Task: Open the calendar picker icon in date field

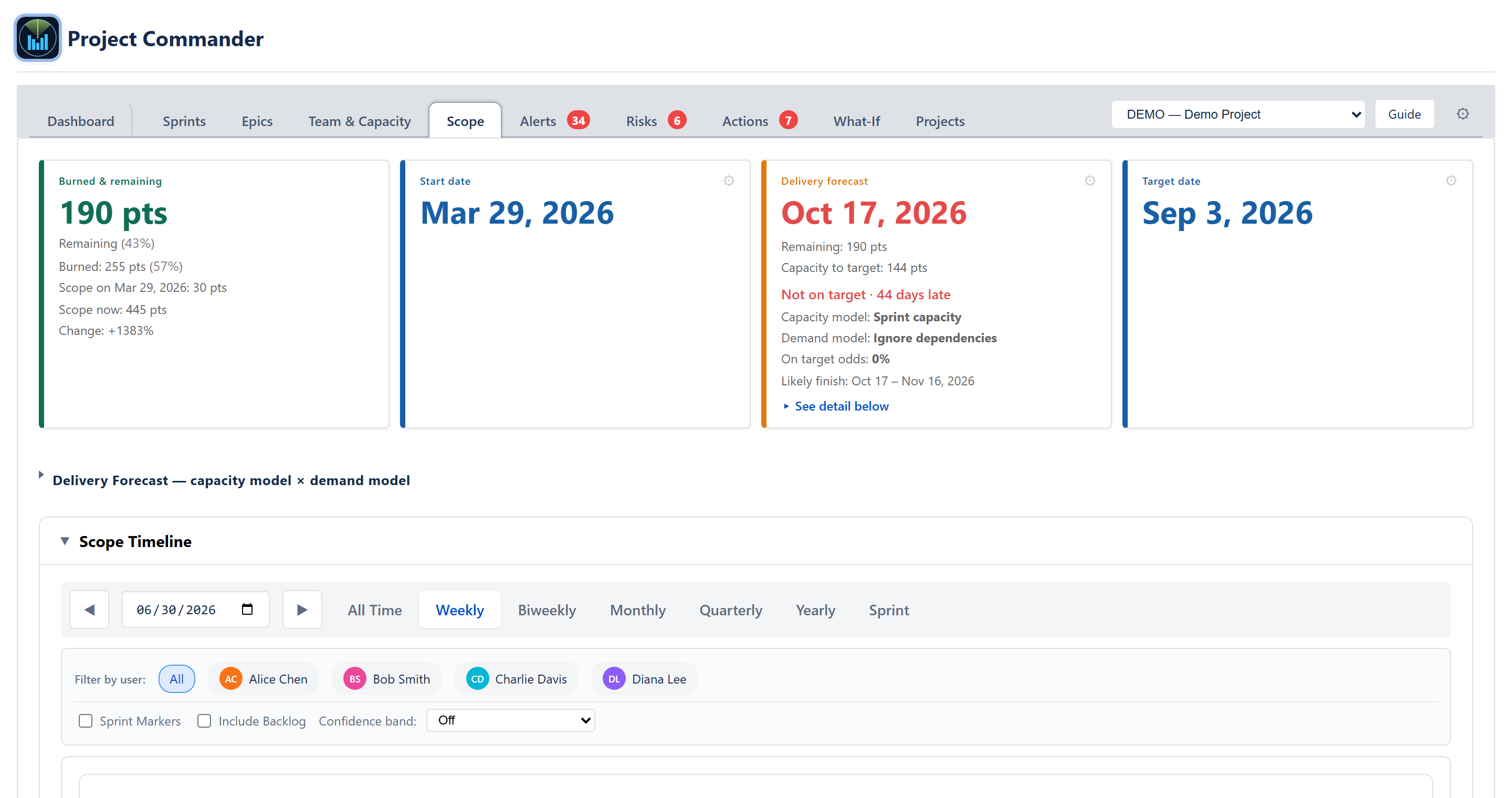Action: click(247, 610)
